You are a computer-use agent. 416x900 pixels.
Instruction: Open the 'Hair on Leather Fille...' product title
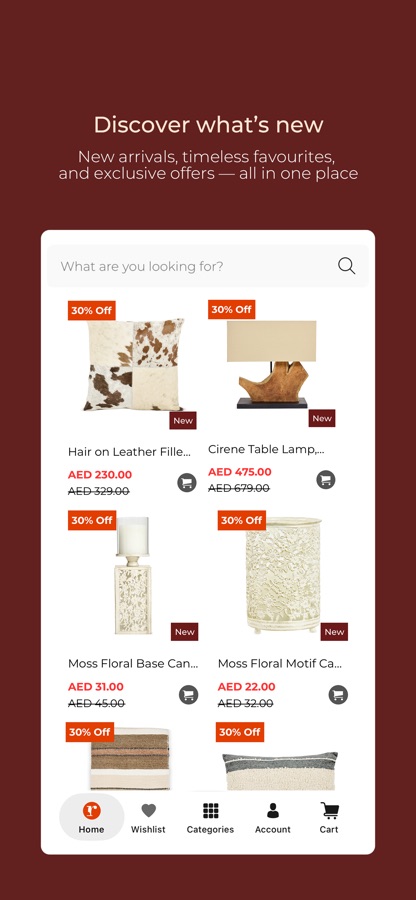[129, 452]
